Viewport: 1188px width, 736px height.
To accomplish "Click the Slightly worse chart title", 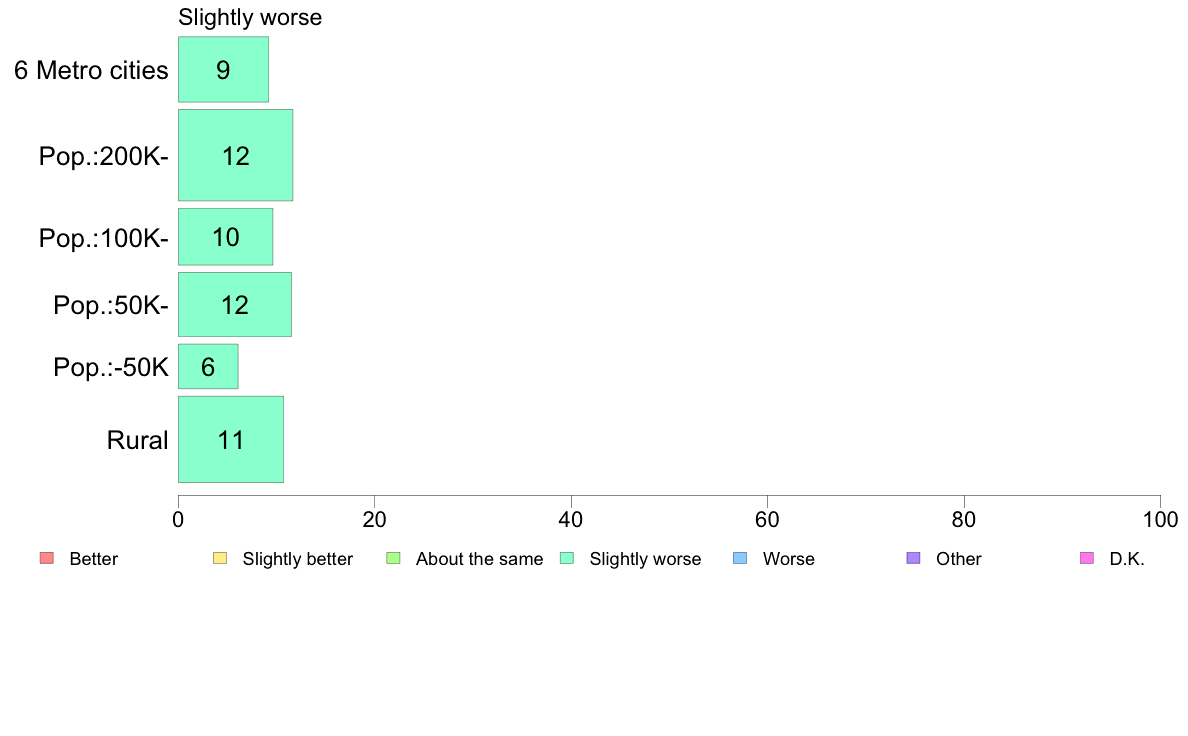I will point(250,17).
